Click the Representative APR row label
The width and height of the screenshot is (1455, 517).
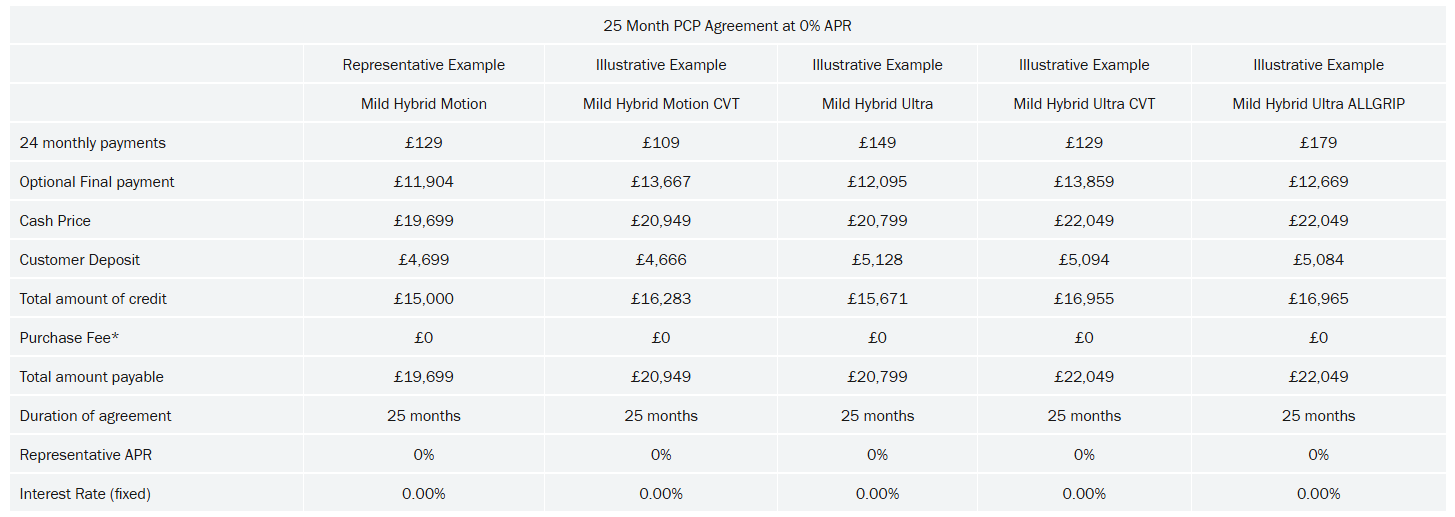coord(86,455)
